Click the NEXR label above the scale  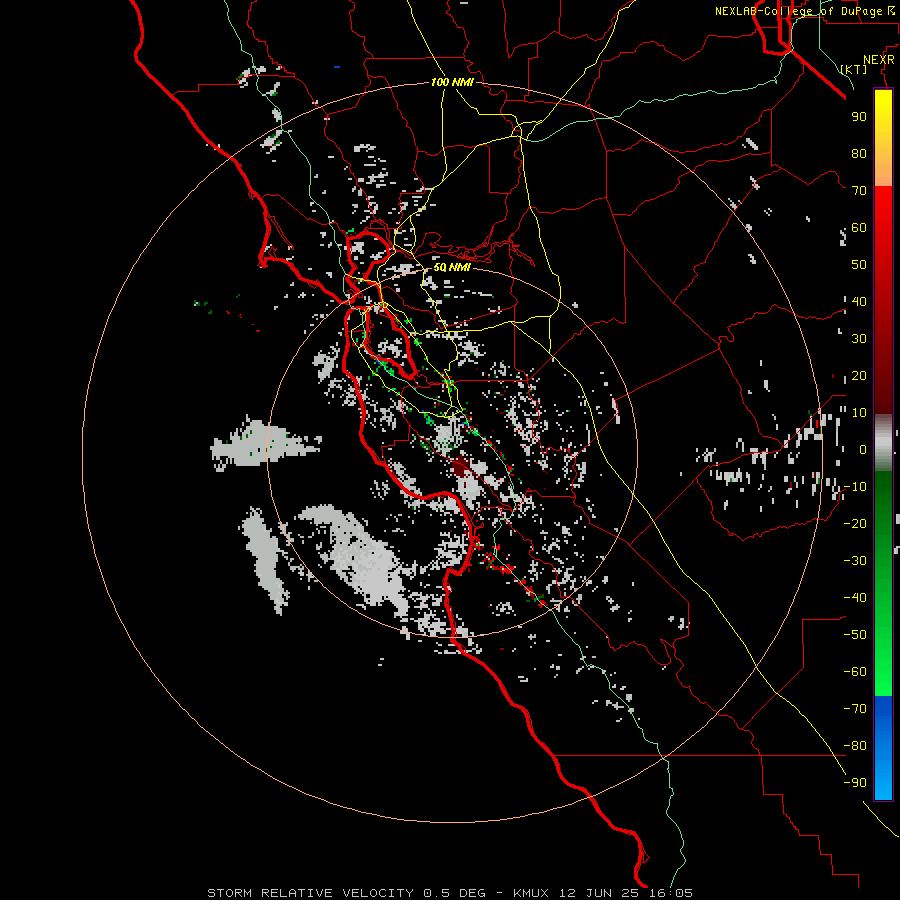click(879, 60)
